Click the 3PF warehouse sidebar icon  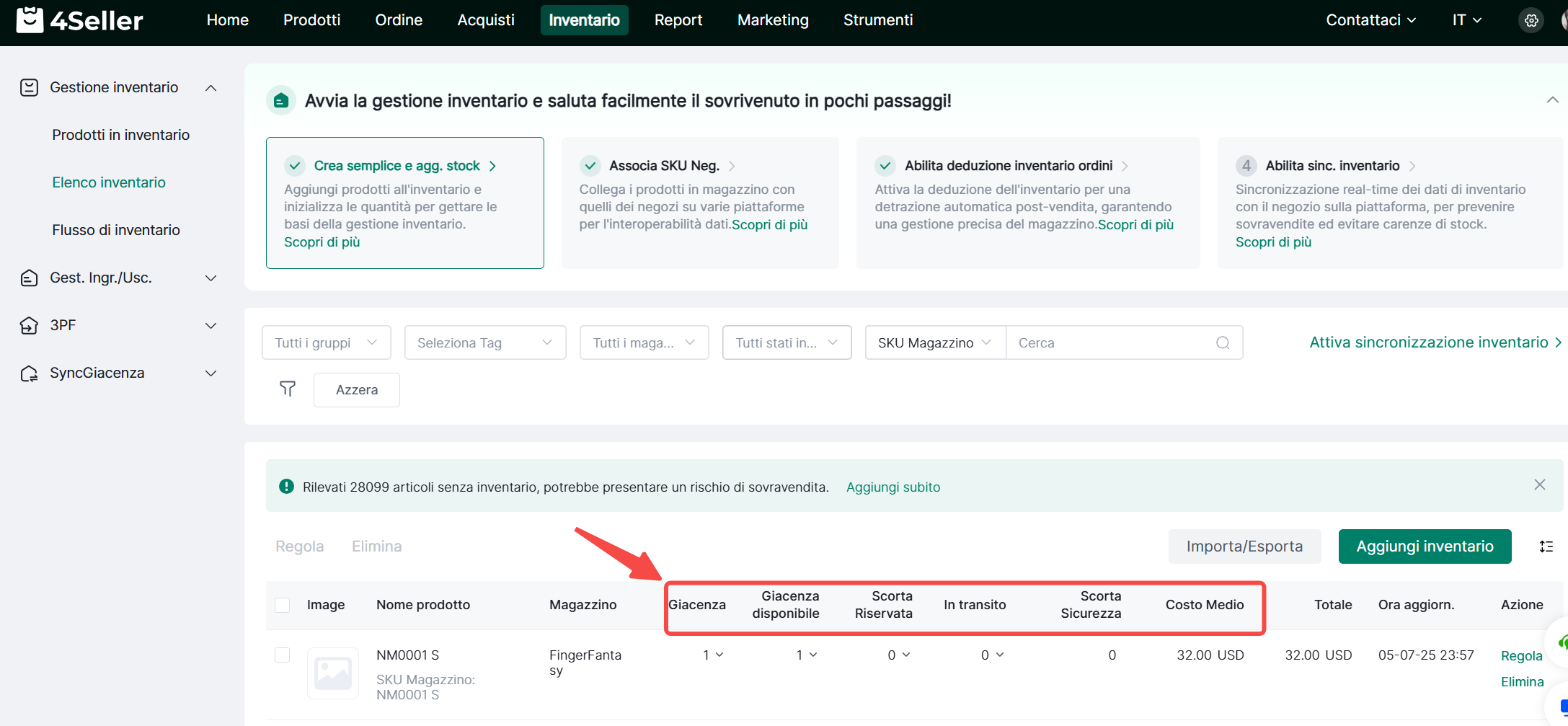tap(29, 326)
